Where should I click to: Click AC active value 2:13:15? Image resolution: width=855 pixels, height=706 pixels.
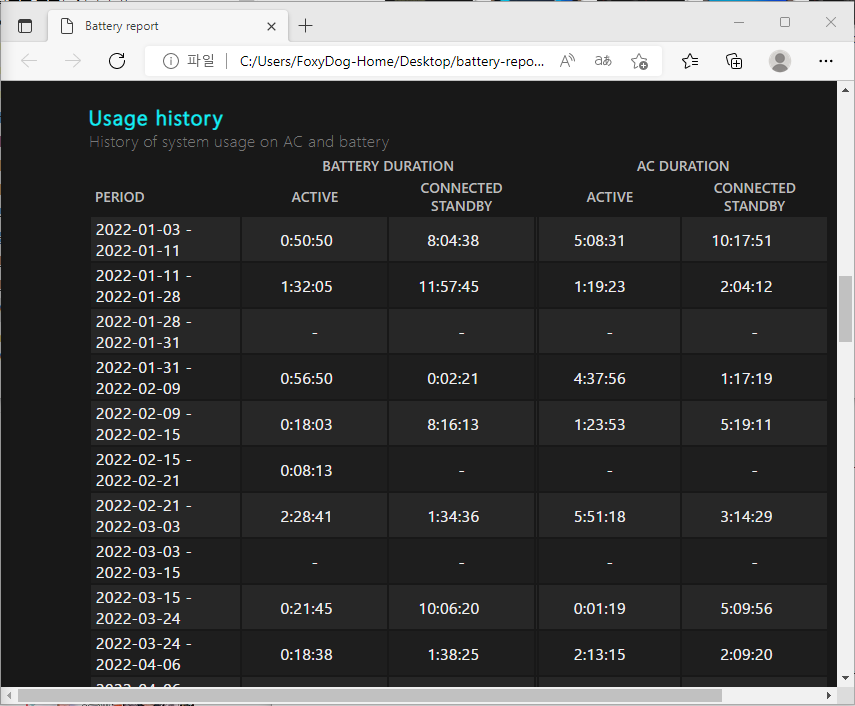tap(599, 654)
